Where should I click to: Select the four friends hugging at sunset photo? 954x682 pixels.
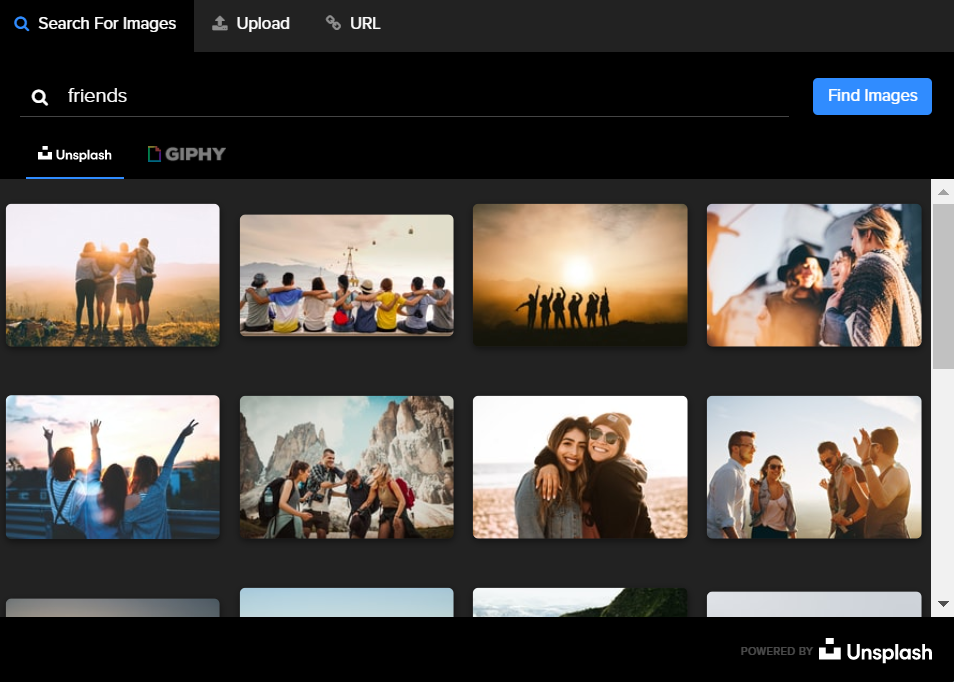tap(113, 275)
